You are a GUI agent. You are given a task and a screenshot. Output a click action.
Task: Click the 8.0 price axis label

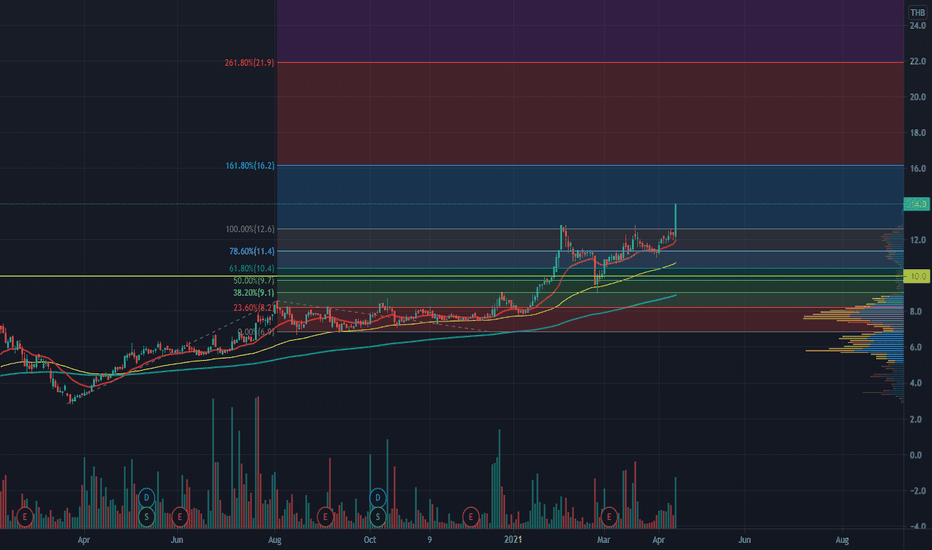917,312
